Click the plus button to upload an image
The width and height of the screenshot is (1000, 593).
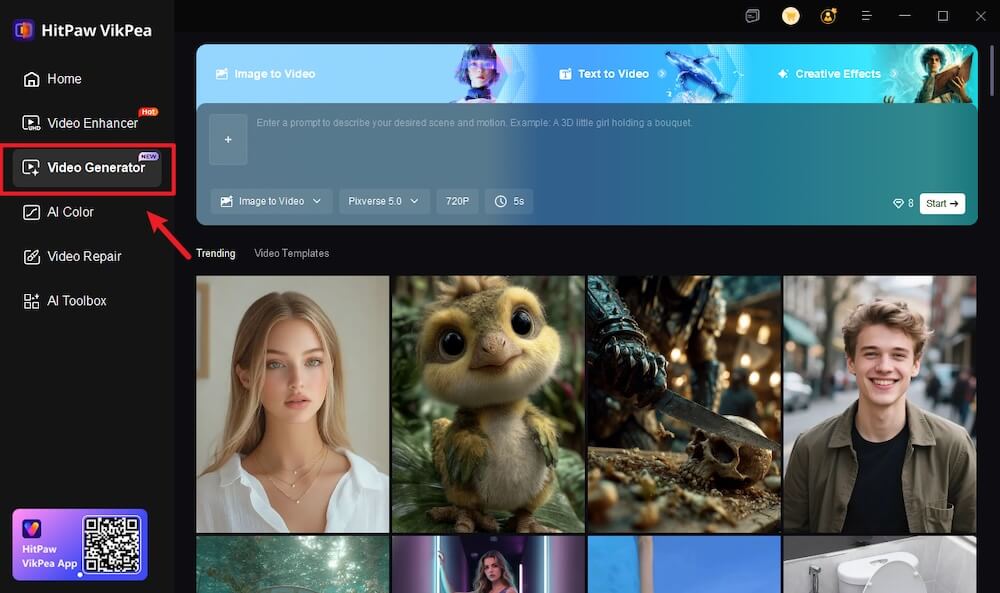point(228,139)
